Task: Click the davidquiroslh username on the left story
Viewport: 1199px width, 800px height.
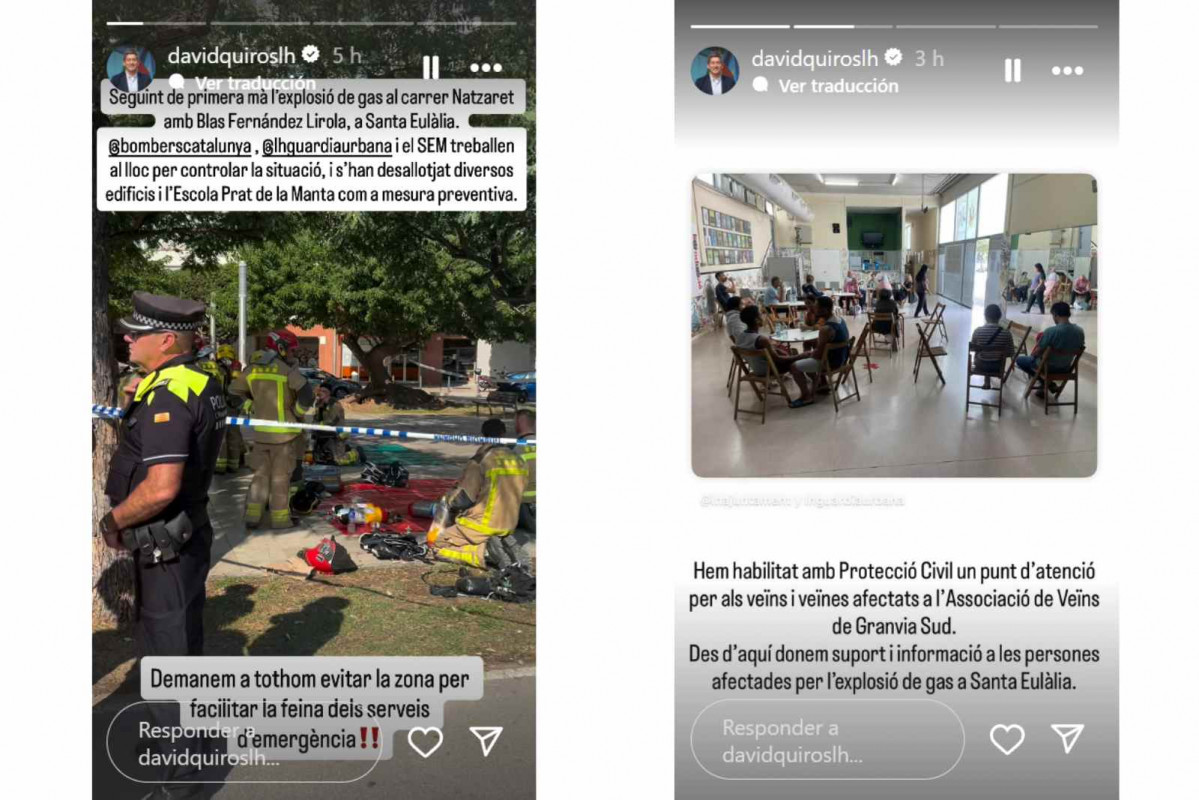Action: click(x=231, y=55)
